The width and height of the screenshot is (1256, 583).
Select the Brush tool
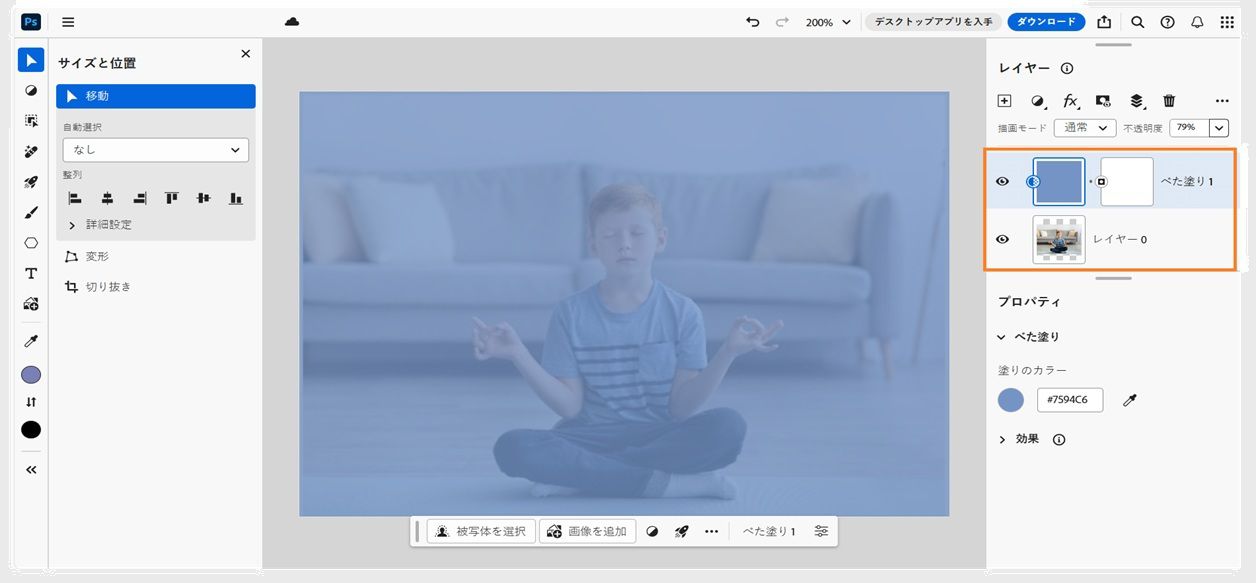31,212
